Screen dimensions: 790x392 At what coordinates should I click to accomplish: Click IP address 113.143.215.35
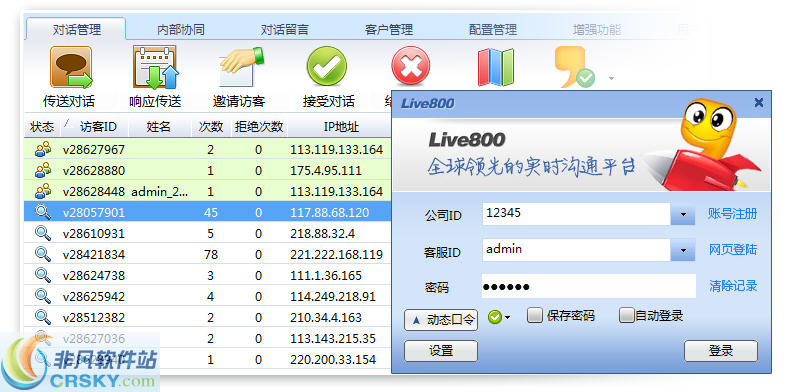[333, 339]
